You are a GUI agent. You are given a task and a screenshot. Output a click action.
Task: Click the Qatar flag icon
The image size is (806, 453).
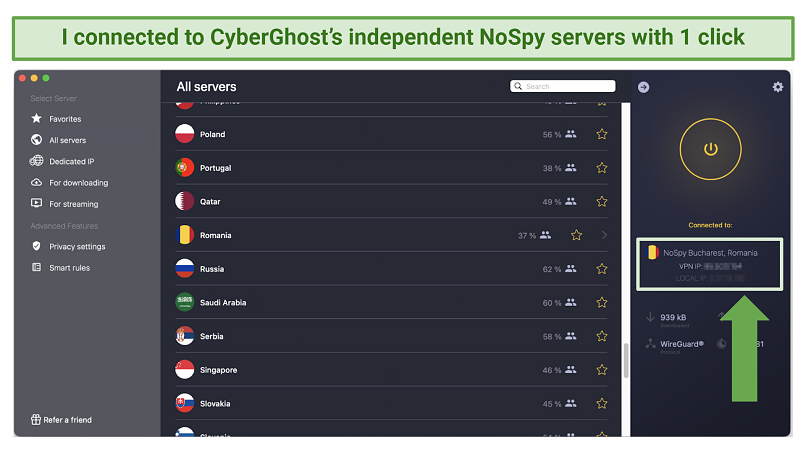coord(185,201)
